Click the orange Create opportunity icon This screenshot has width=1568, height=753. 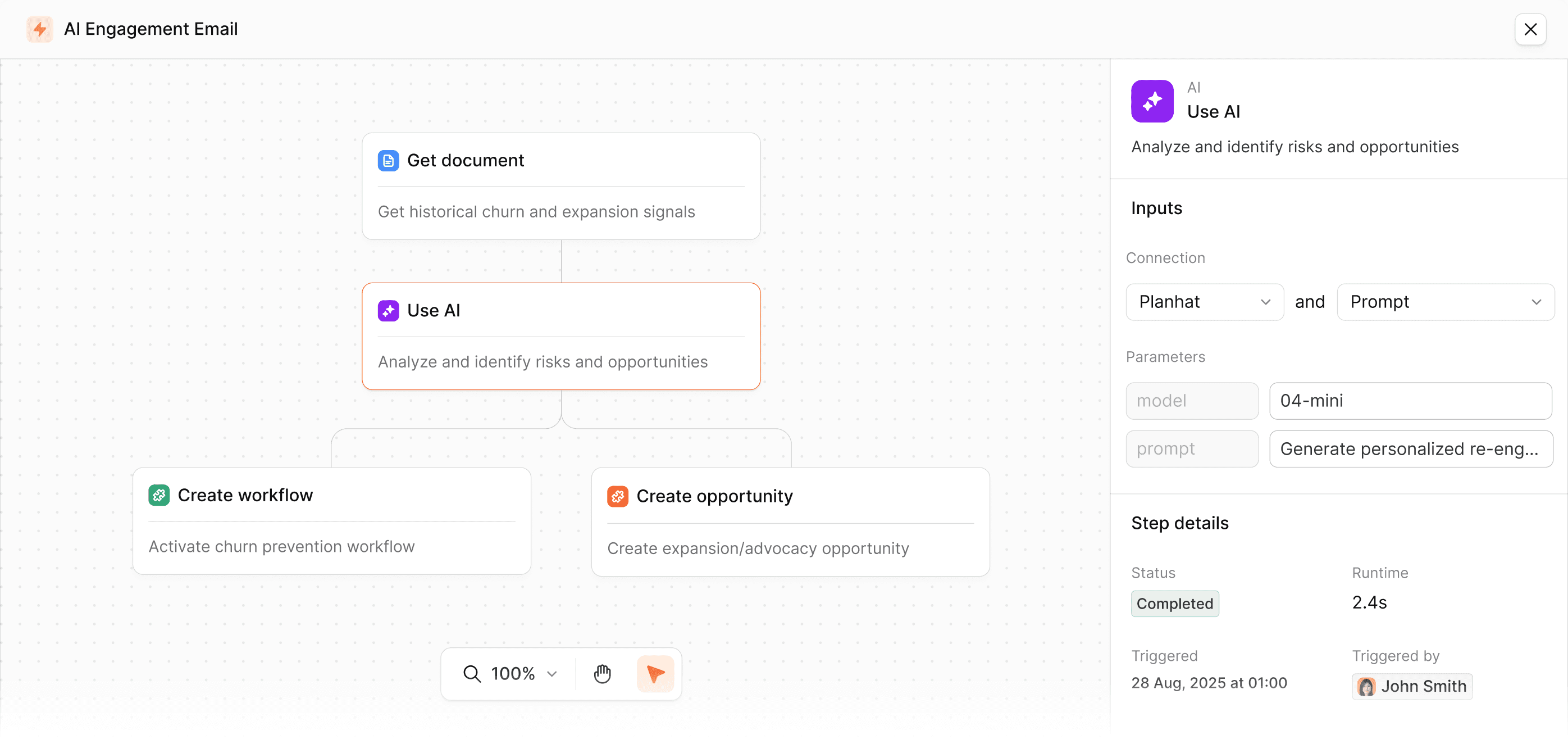[617, 497]
